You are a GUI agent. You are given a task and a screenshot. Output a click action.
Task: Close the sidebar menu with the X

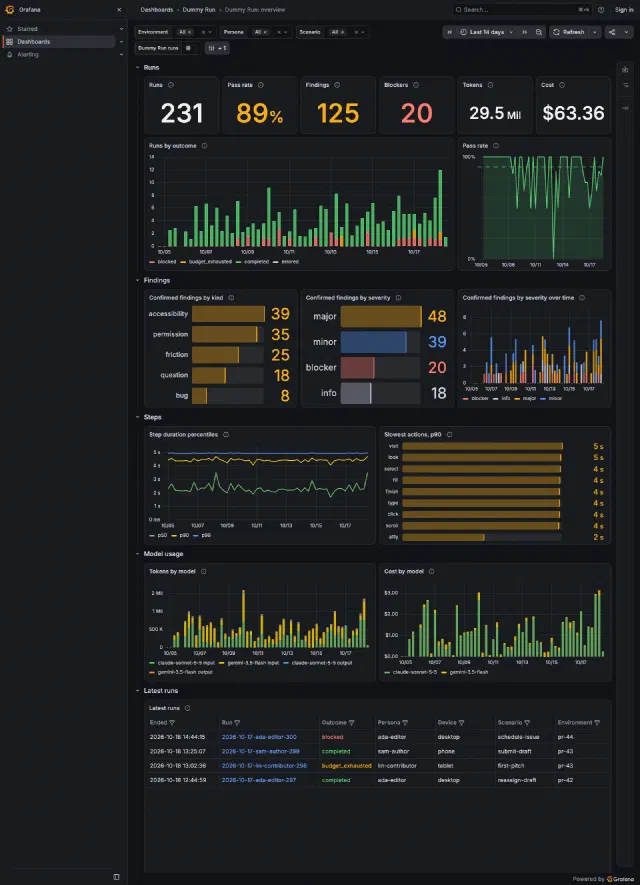[x=119, y=10]
